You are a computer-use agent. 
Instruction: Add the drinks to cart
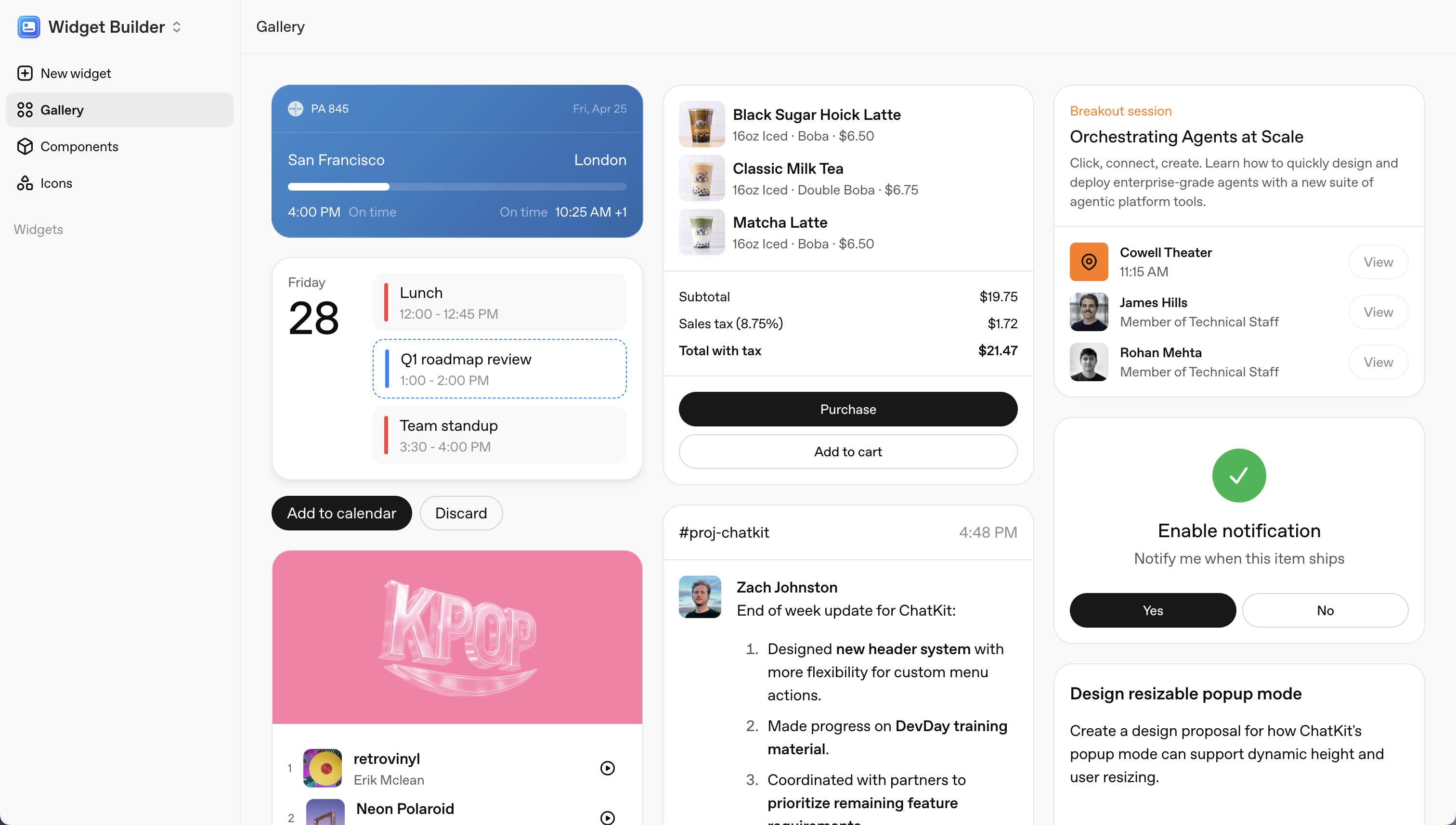point(847,451)
